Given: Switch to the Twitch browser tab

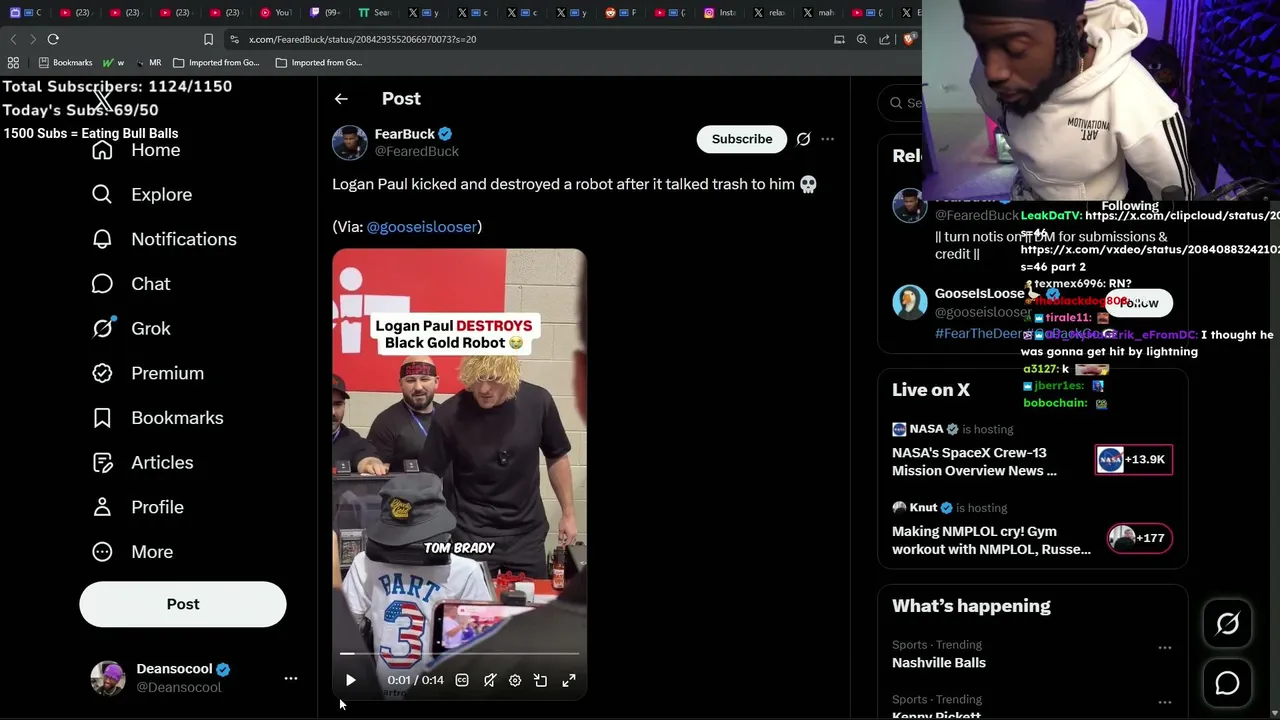Looking at the screenshot, I should coord(325,13).
